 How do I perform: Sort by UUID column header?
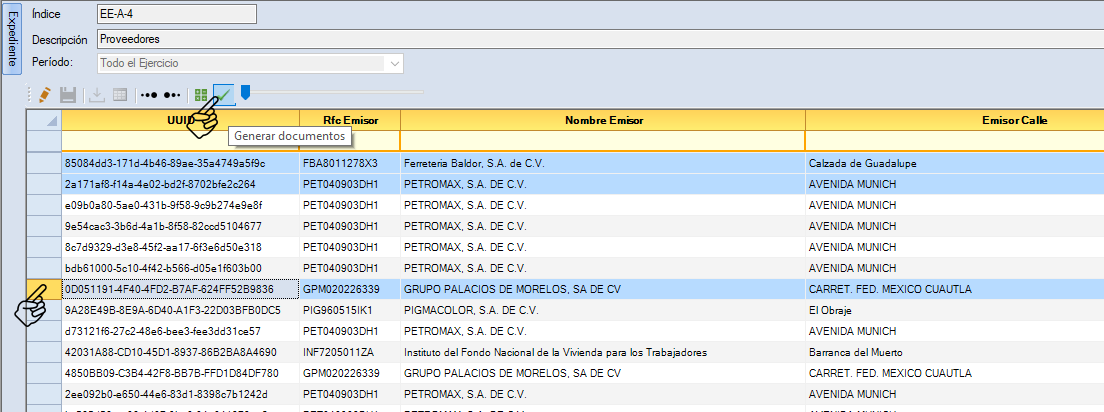pyautogui.click(x=180, y=120)
